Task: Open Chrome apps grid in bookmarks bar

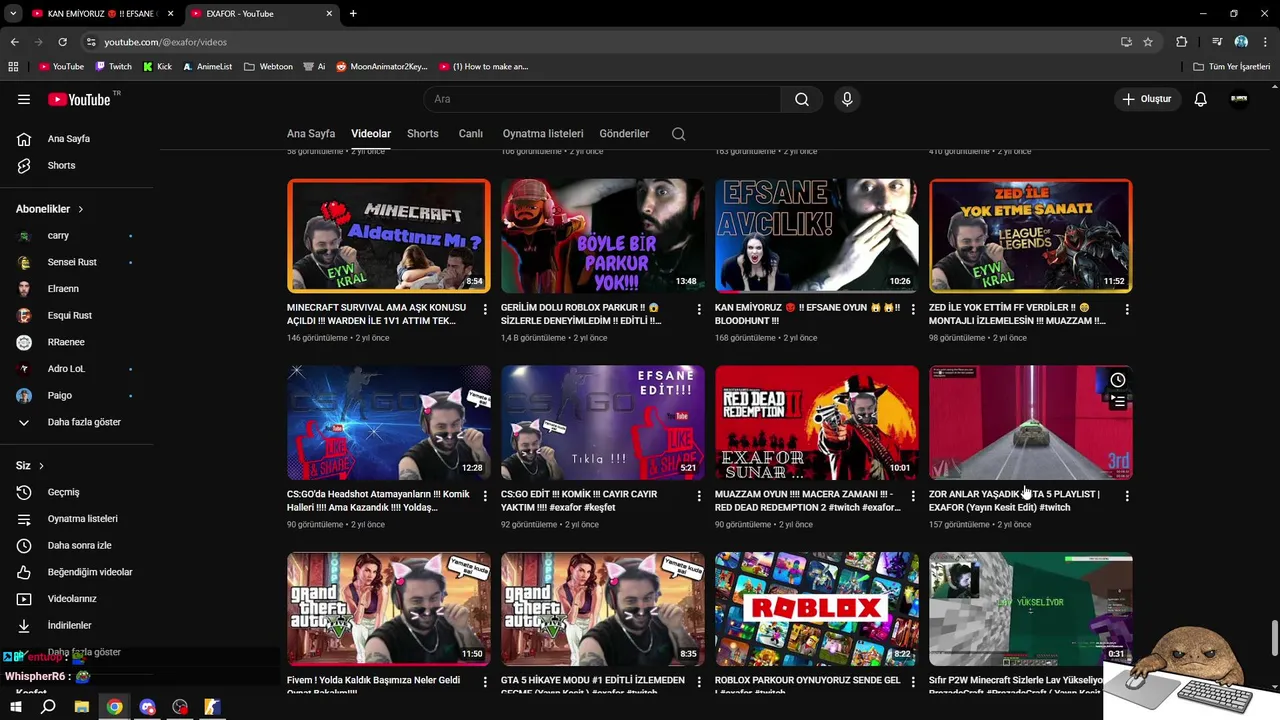Action: click(13, 67)
